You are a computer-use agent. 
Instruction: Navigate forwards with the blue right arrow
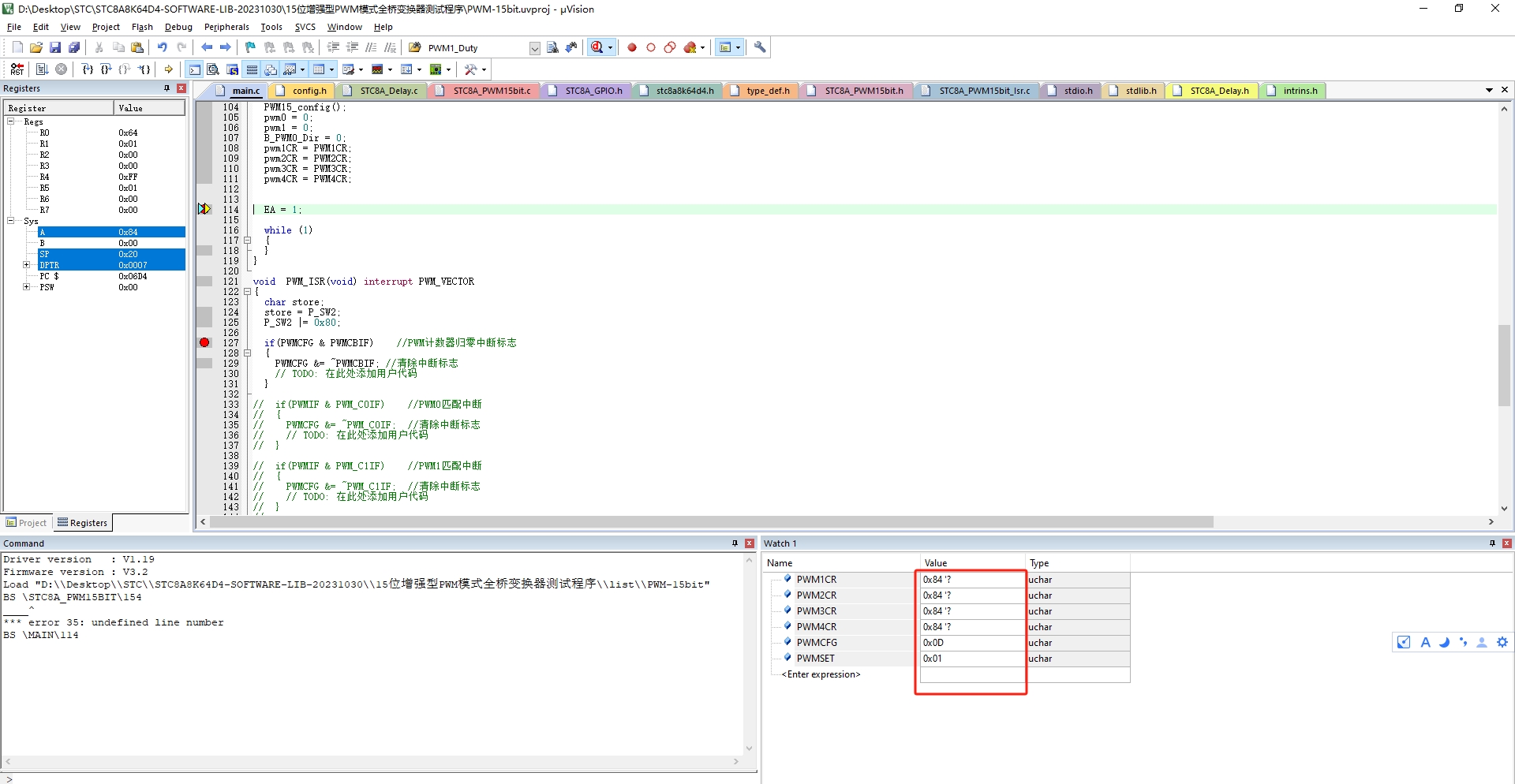(226, 47)
